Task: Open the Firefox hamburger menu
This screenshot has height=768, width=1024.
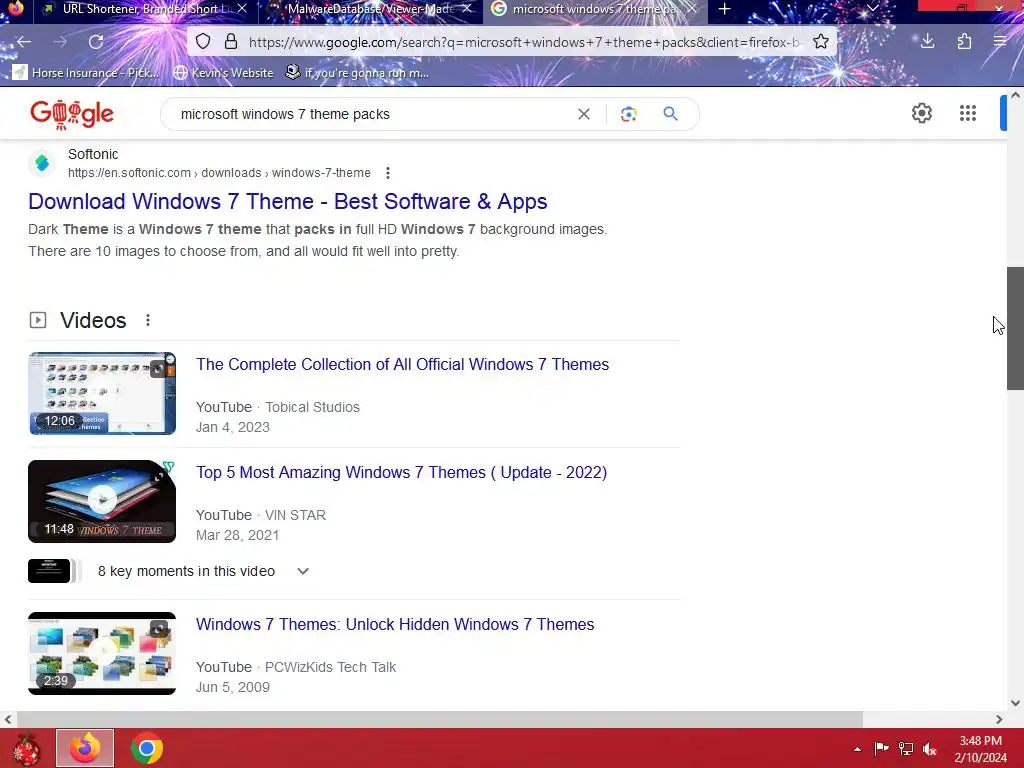Action: [x=1000, y=42]
